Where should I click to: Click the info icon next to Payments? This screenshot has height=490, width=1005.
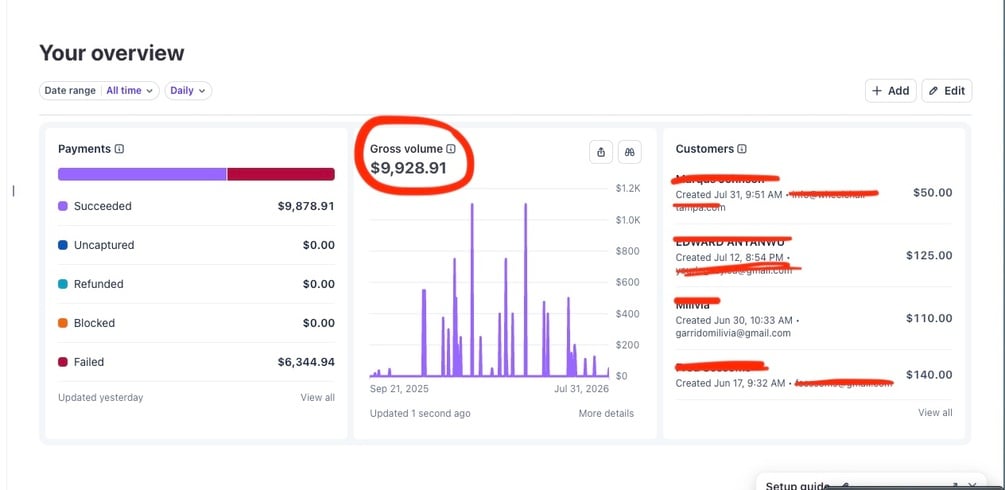(119, 149)
